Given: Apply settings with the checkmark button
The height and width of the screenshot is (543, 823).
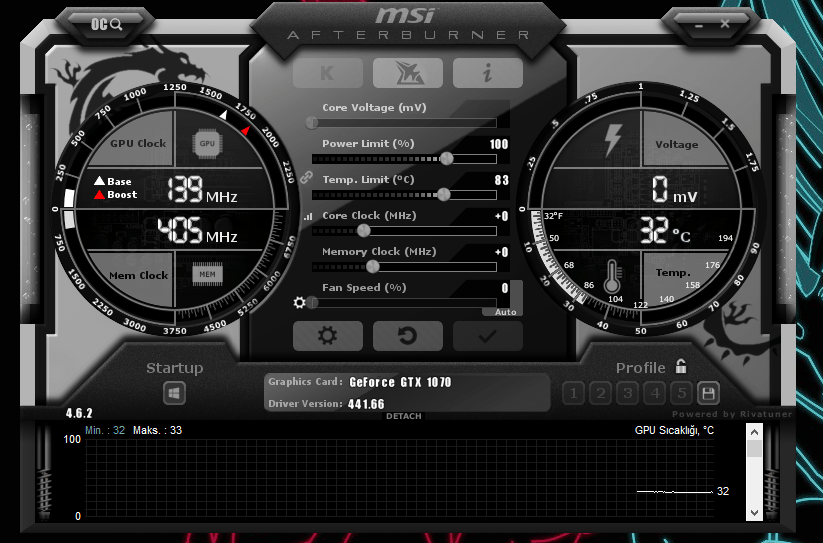Looking at the screenshot, I should pos(488,336).
